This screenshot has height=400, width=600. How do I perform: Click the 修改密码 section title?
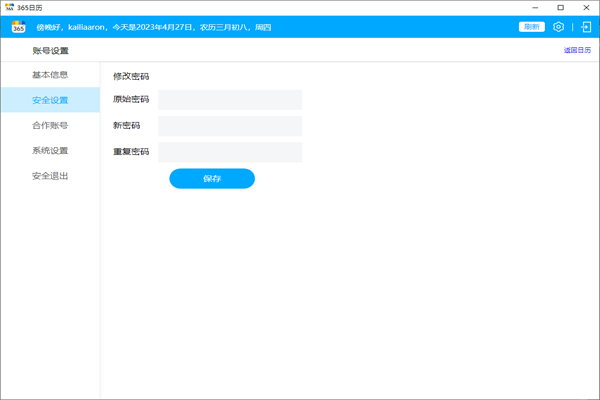(x=131, y=76)
